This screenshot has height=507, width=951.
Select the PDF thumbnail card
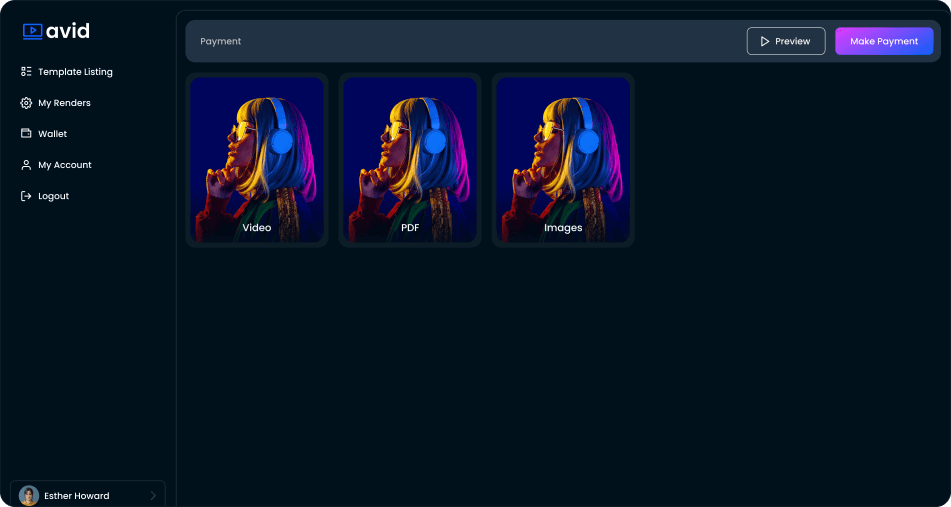pyautogui.click(x=410, y=160)
